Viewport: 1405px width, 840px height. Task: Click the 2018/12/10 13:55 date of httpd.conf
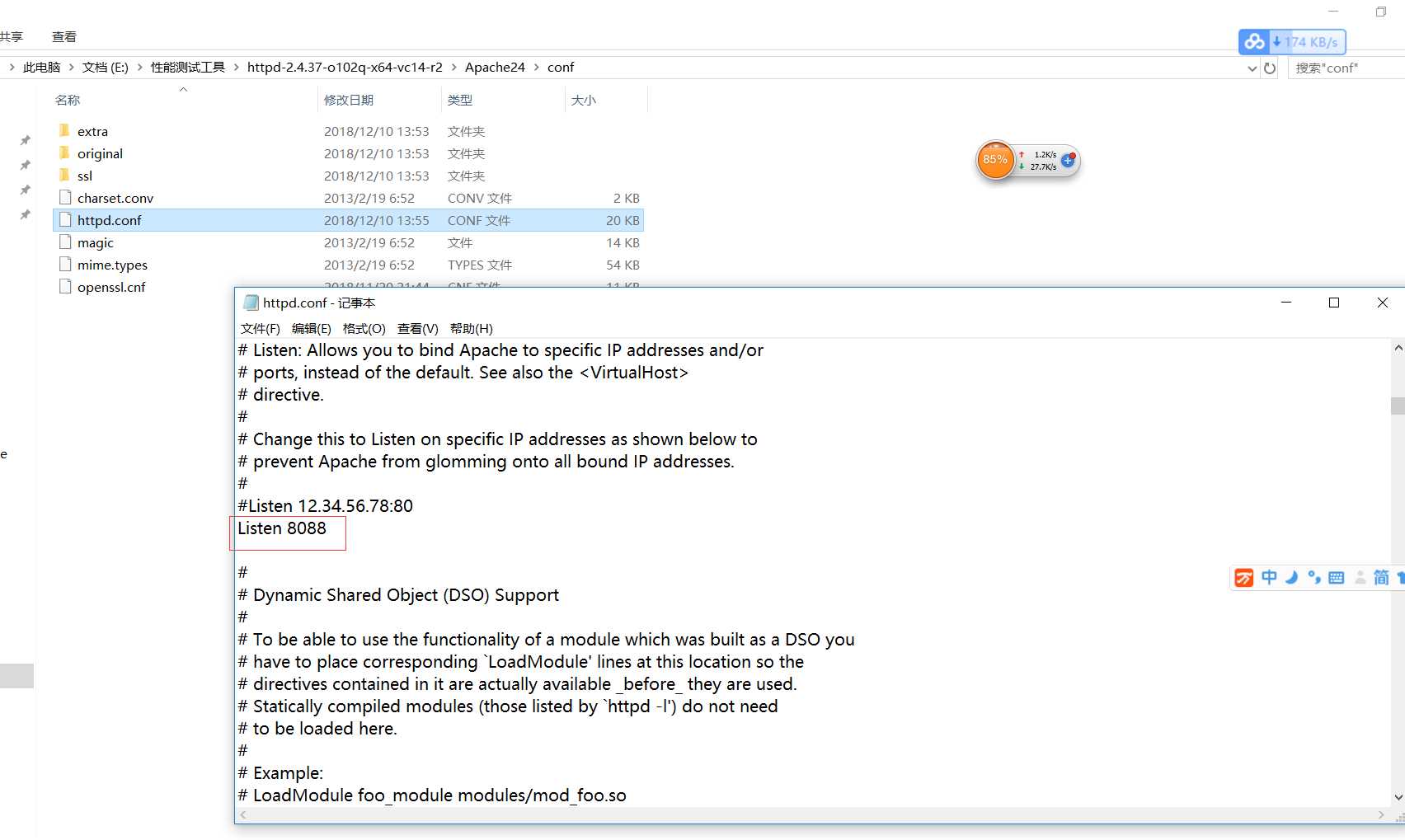point(376,220)
